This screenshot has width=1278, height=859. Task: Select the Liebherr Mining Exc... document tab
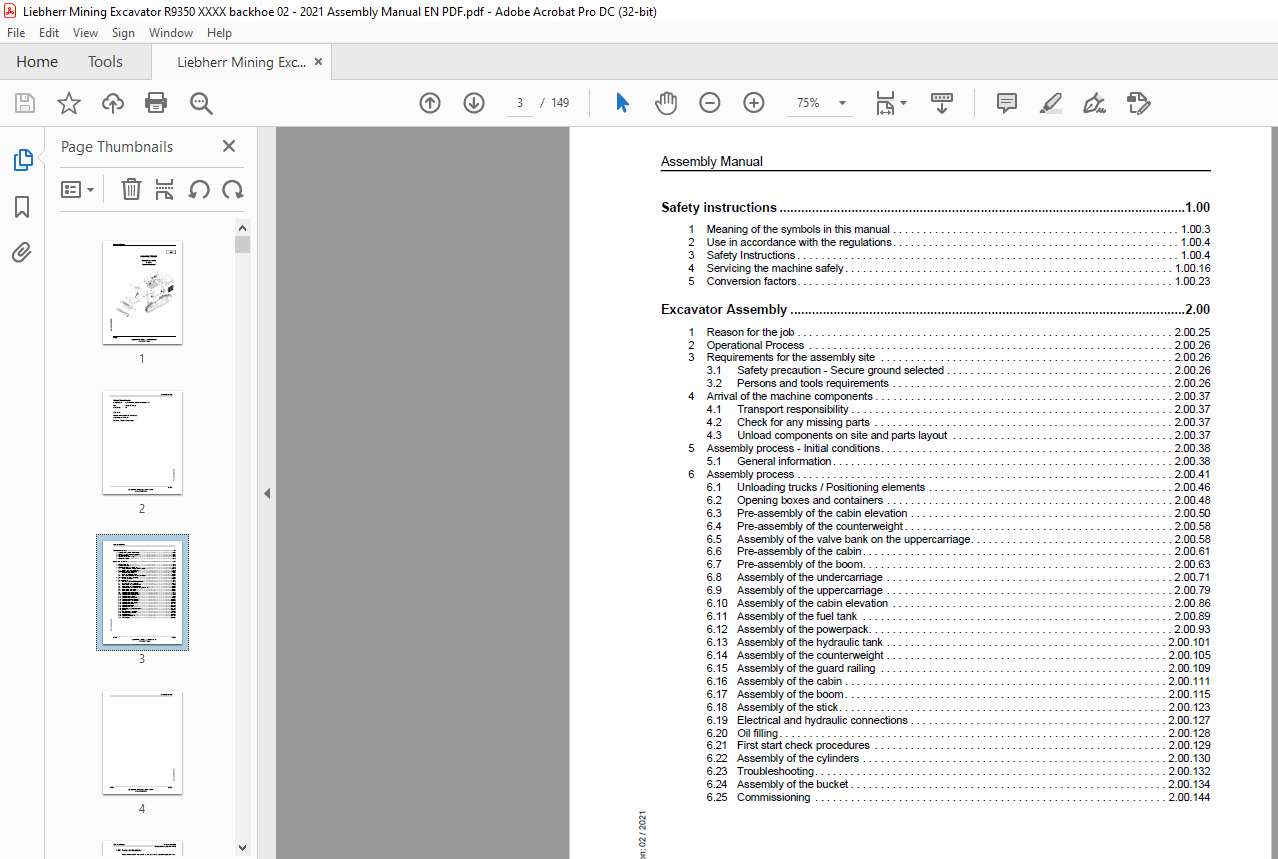[241, 62]
